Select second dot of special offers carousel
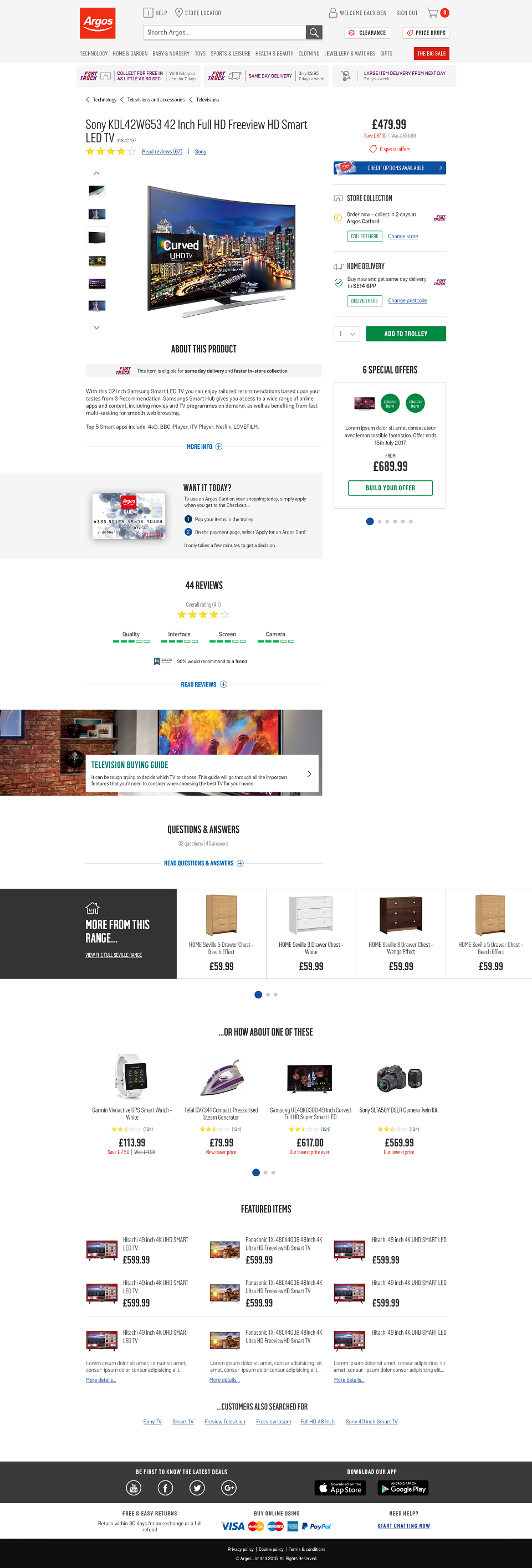 [379, 522]
